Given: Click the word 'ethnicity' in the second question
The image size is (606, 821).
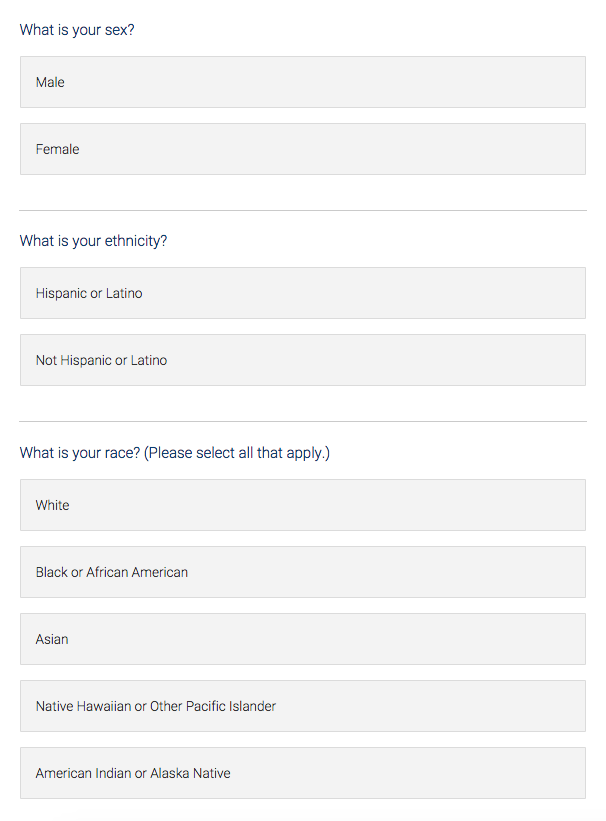Looking at the screenshot, I should 135,241.
